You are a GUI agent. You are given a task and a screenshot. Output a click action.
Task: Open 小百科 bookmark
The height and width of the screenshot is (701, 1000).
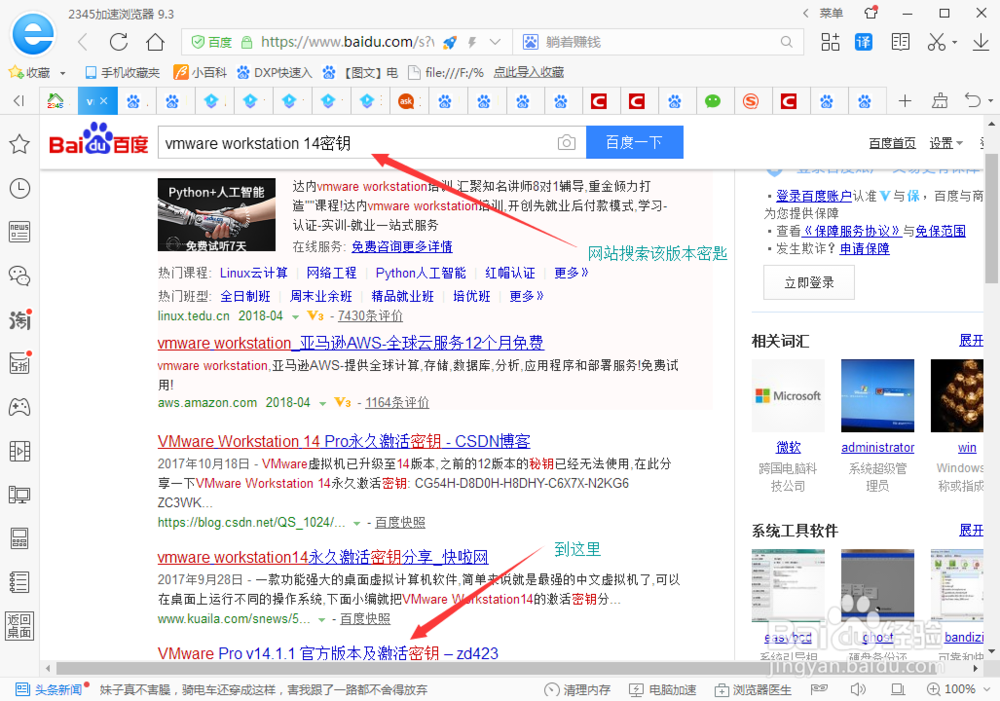pyautogui.click(x=200, y=73)
